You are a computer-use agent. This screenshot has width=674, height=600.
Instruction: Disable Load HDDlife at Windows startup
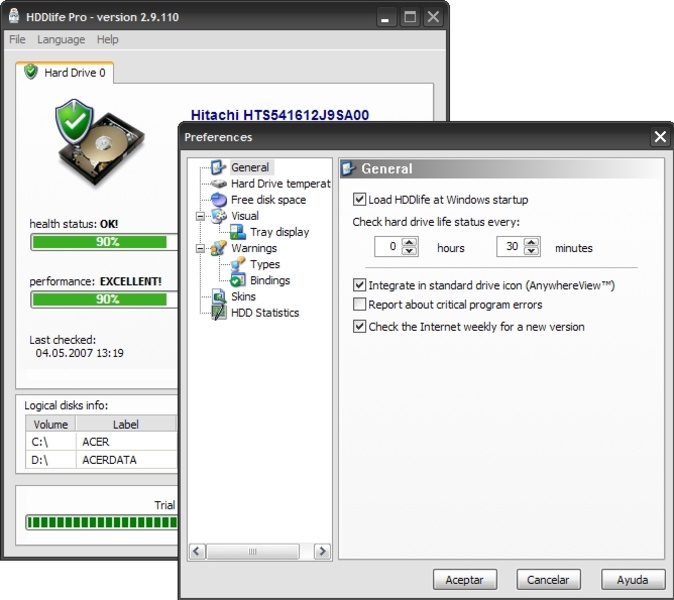click(360, 200)
